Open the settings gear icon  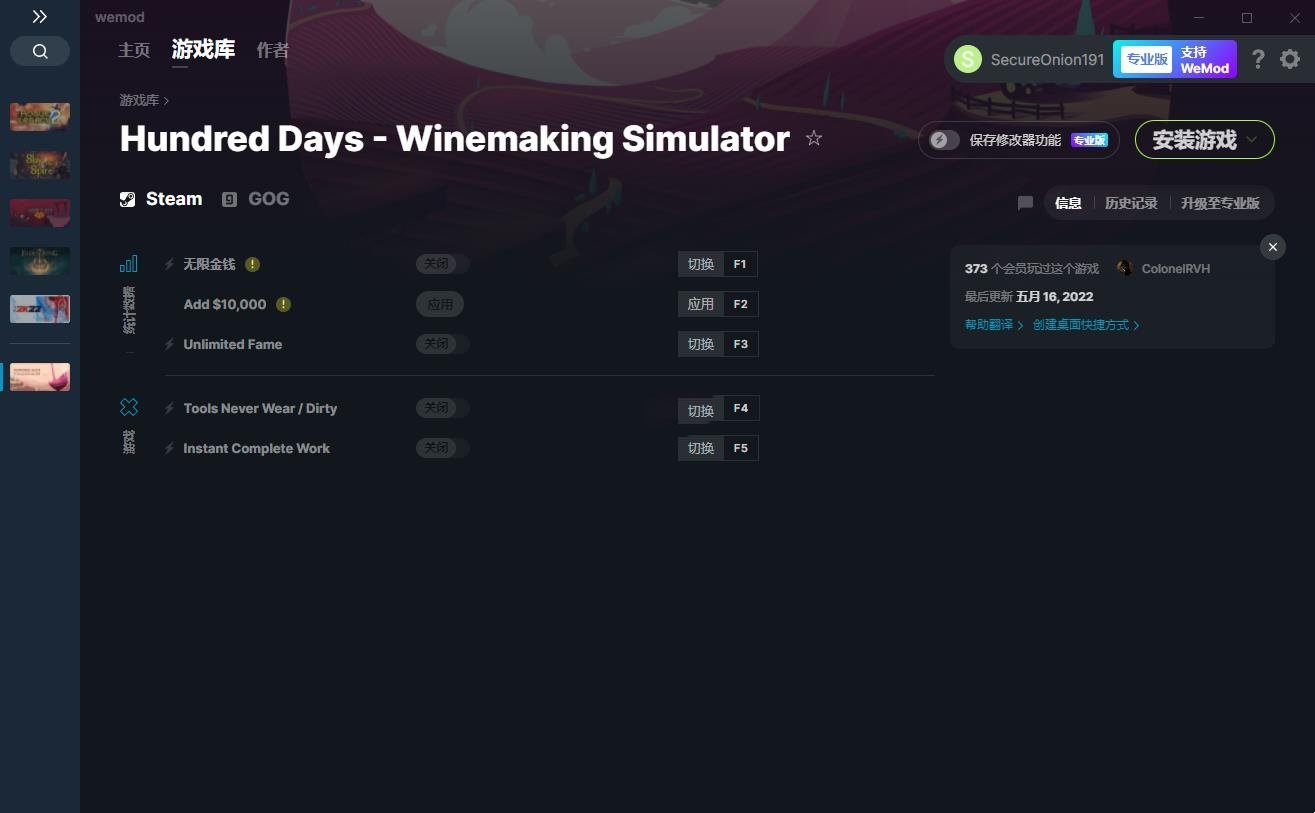1290,59
